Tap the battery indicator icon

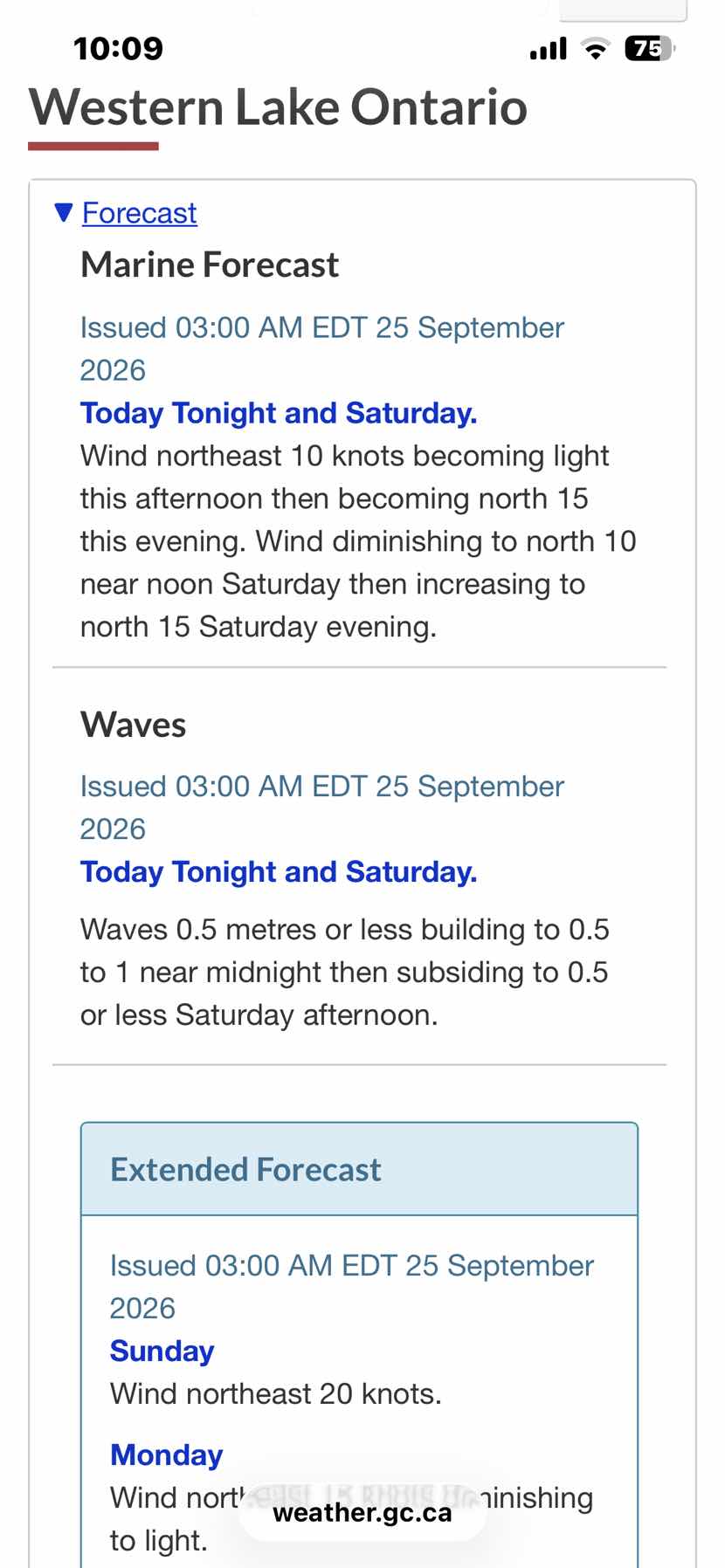coord(650,49)
